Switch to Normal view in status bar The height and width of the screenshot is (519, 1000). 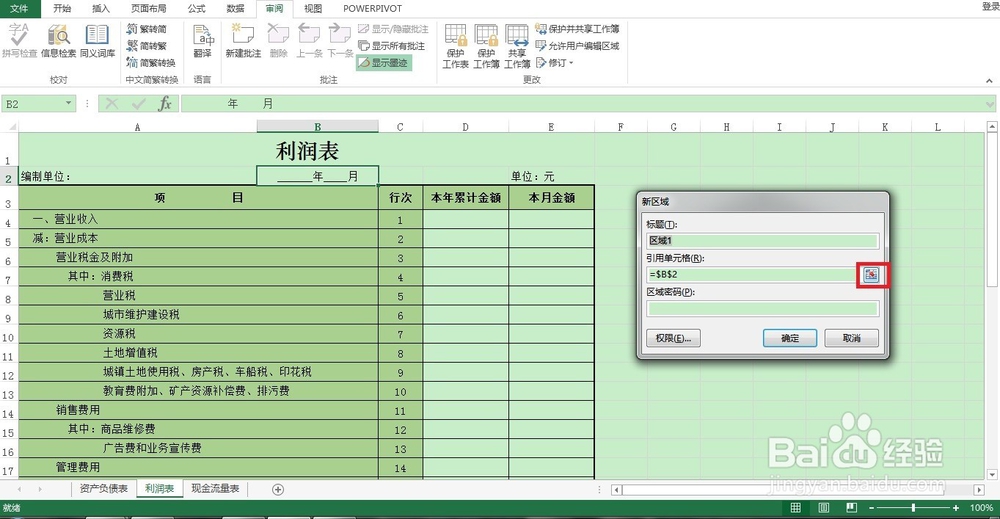tap(795, 508)
